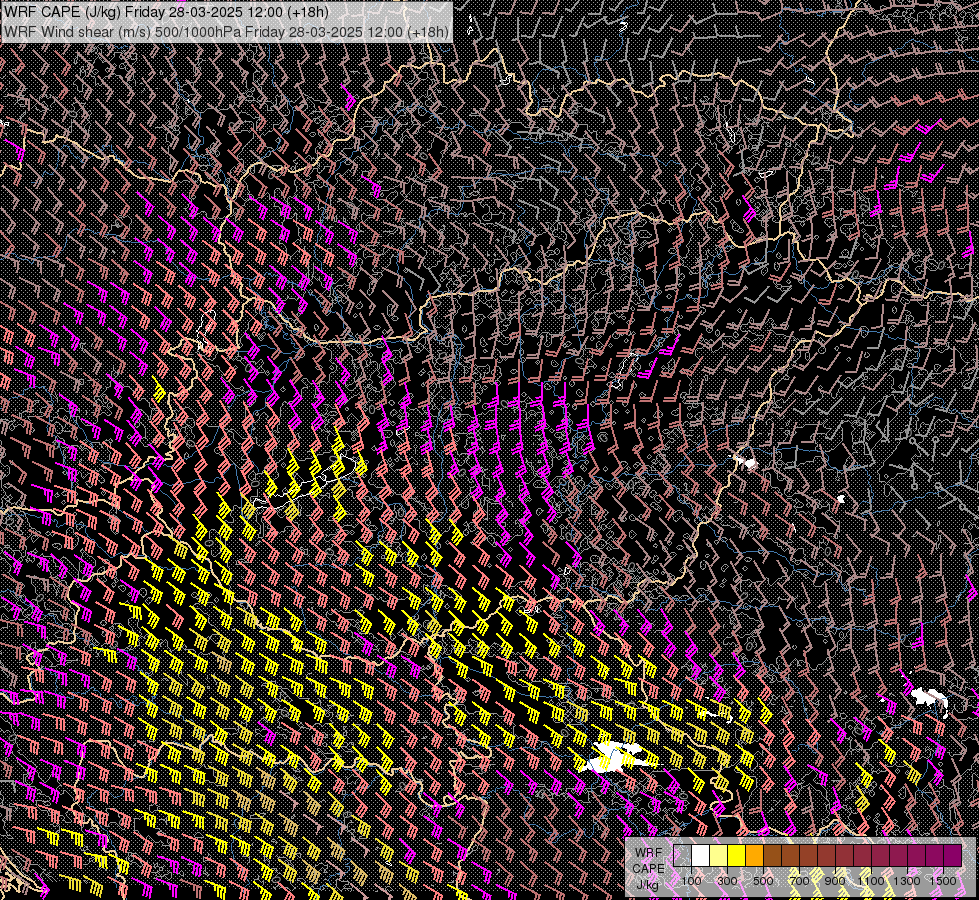Click the transparent first swatch in the CAPE legend
This screenshot has width=979, height=900.
pyautogui.click(x=682, y=856)
